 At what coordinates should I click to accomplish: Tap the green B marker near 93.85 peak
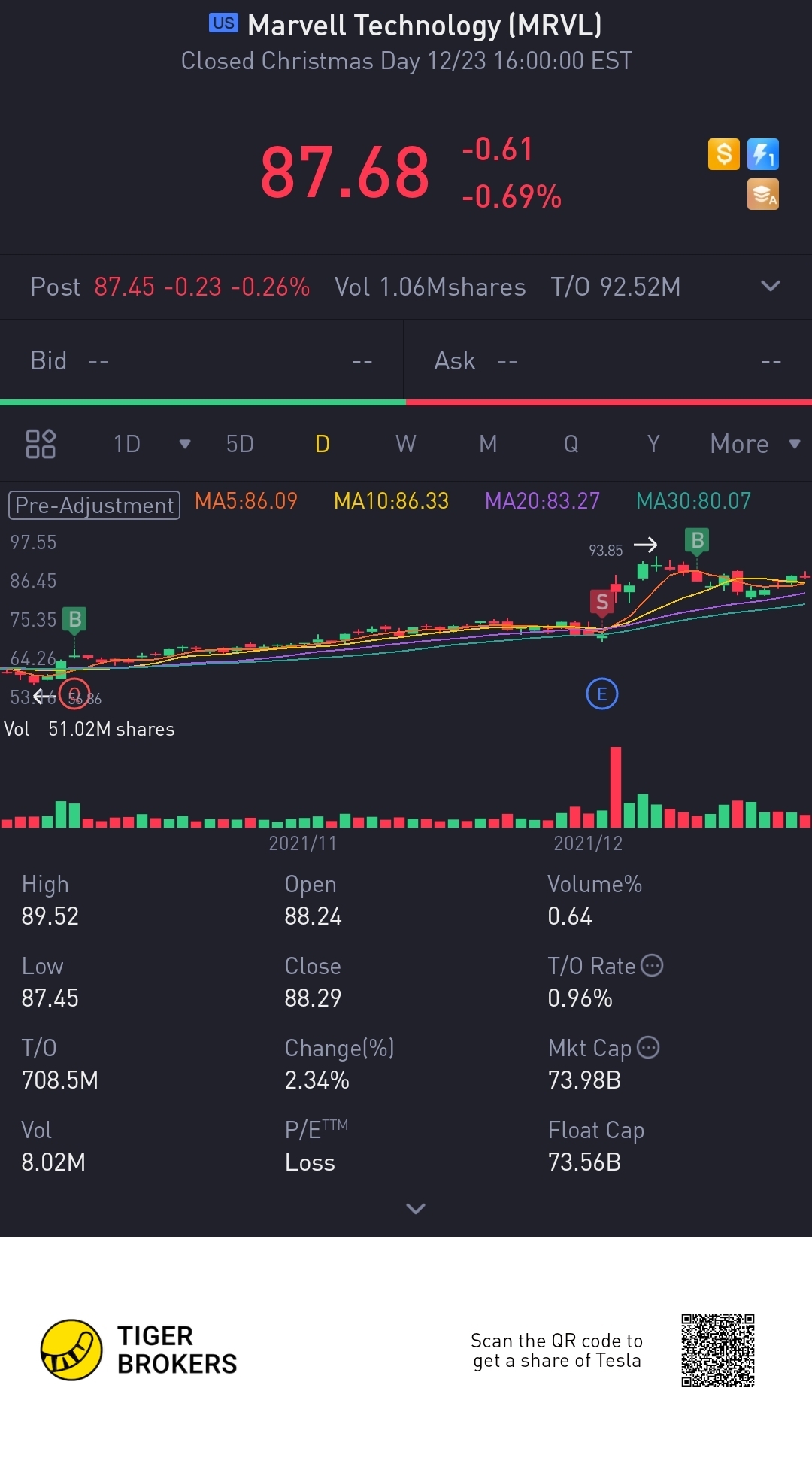coord(697,540)
